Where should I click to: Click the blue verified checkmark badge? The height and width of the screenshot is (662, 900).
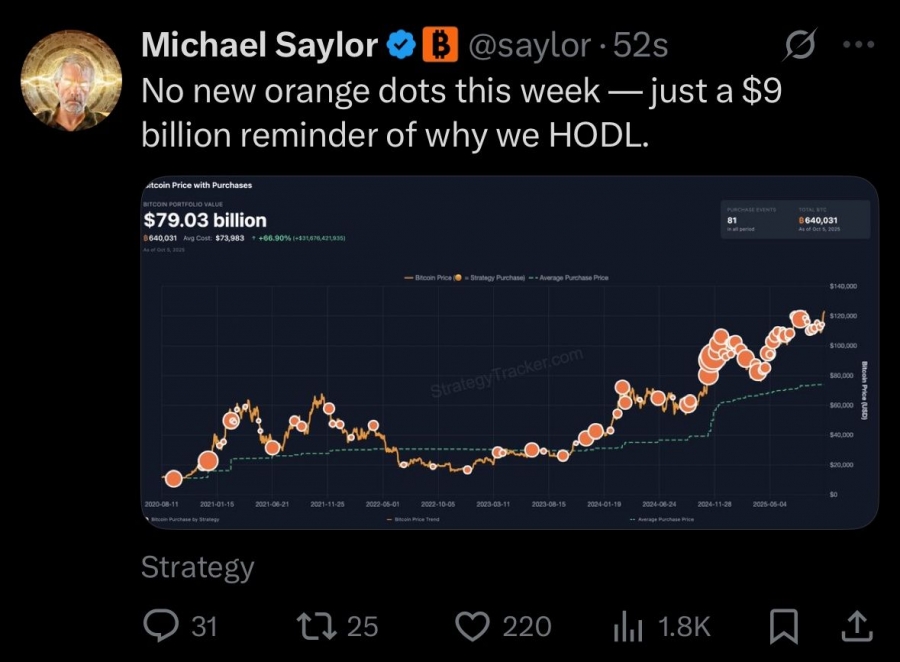tap(403, 44)
